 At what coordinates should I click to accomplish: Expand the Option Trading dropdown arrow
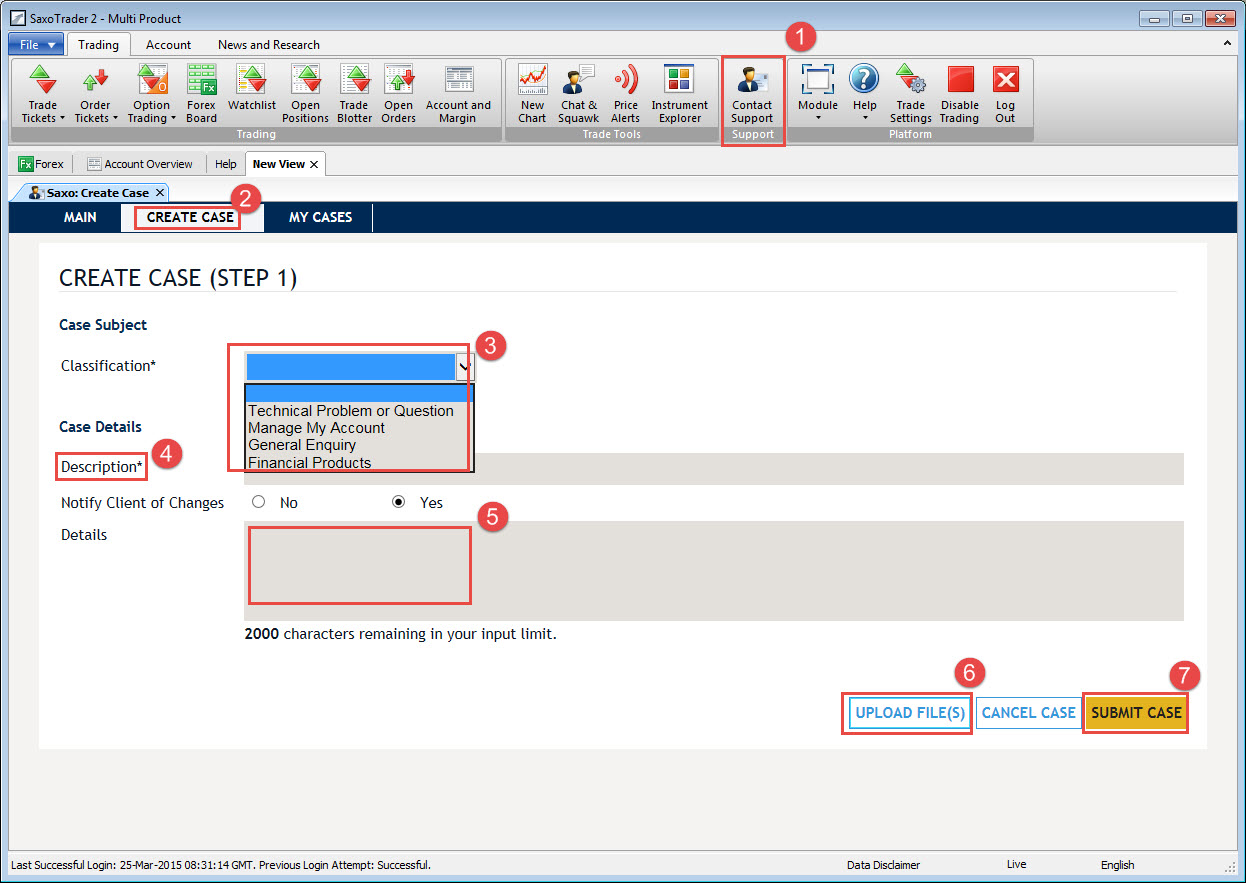[173, 118]
